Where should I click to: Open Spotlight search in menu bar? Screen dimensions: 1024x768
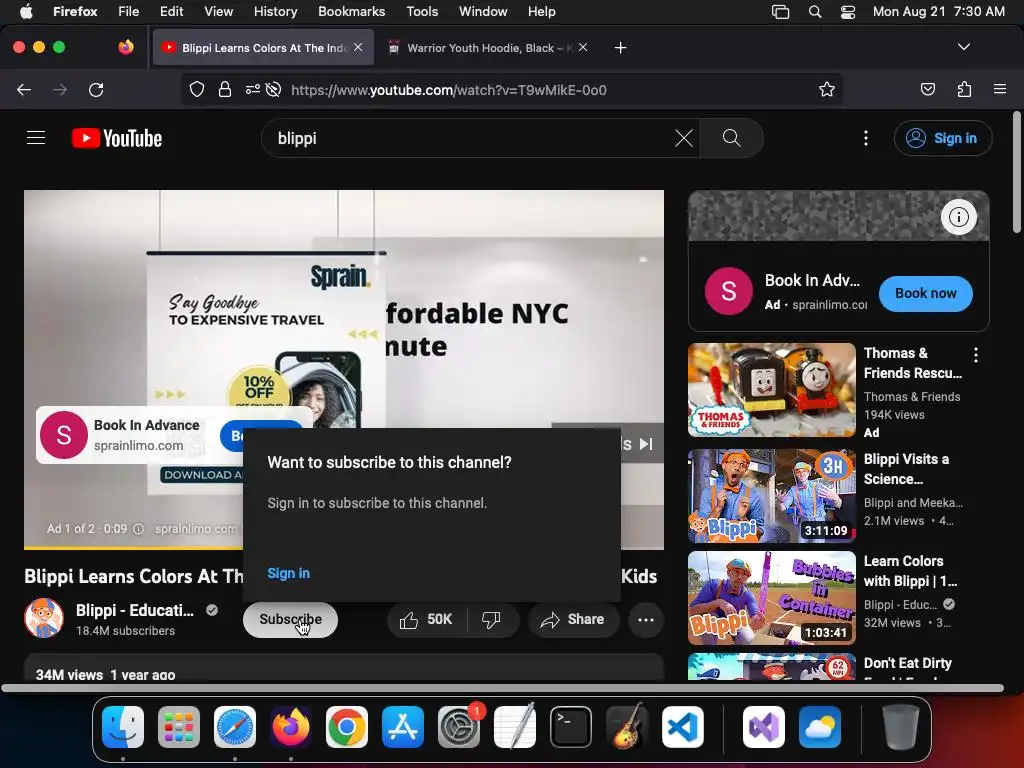click(x=814, y=11)
